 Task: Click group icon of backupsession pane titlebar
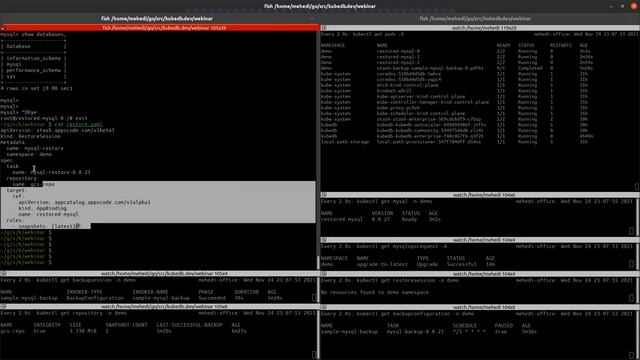coord(3,273)
